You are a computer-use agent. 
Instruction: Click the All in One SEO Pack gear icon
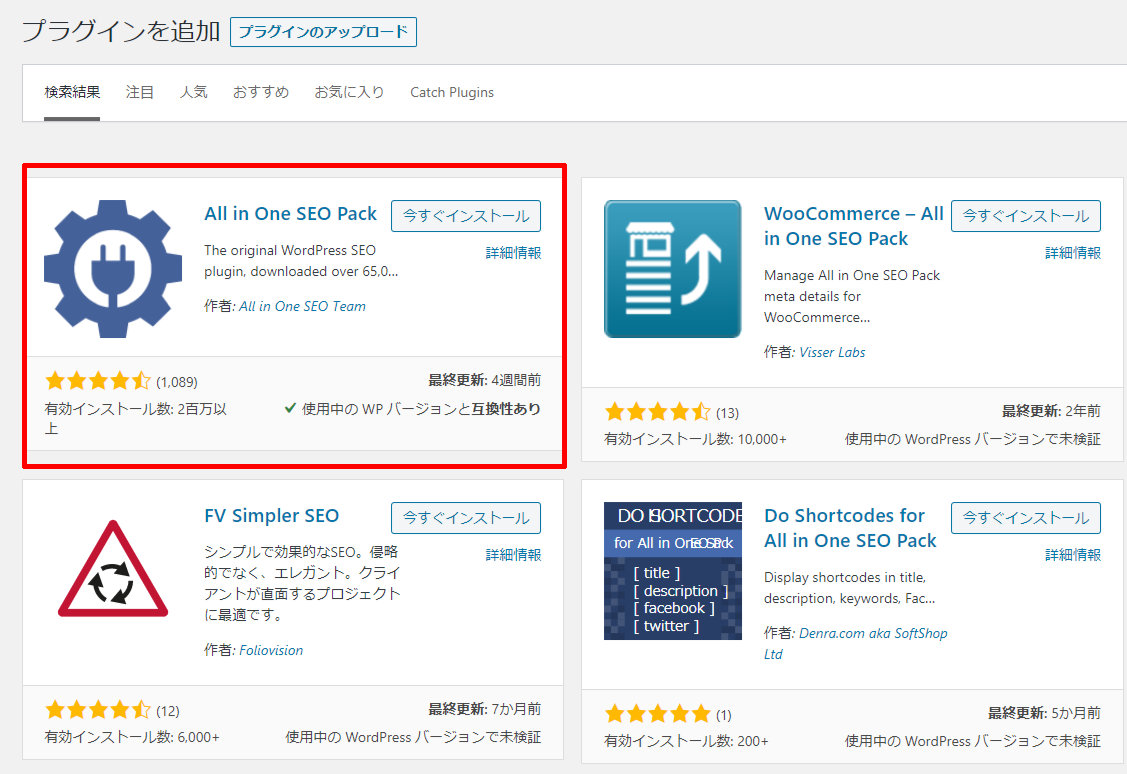113,267
